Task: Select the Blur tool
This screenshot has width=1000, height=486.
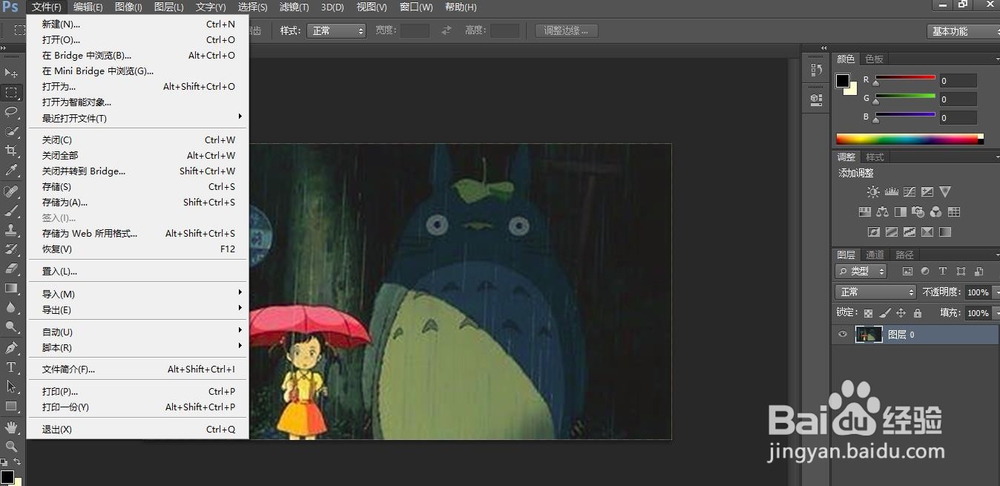Action: [11, 307]
